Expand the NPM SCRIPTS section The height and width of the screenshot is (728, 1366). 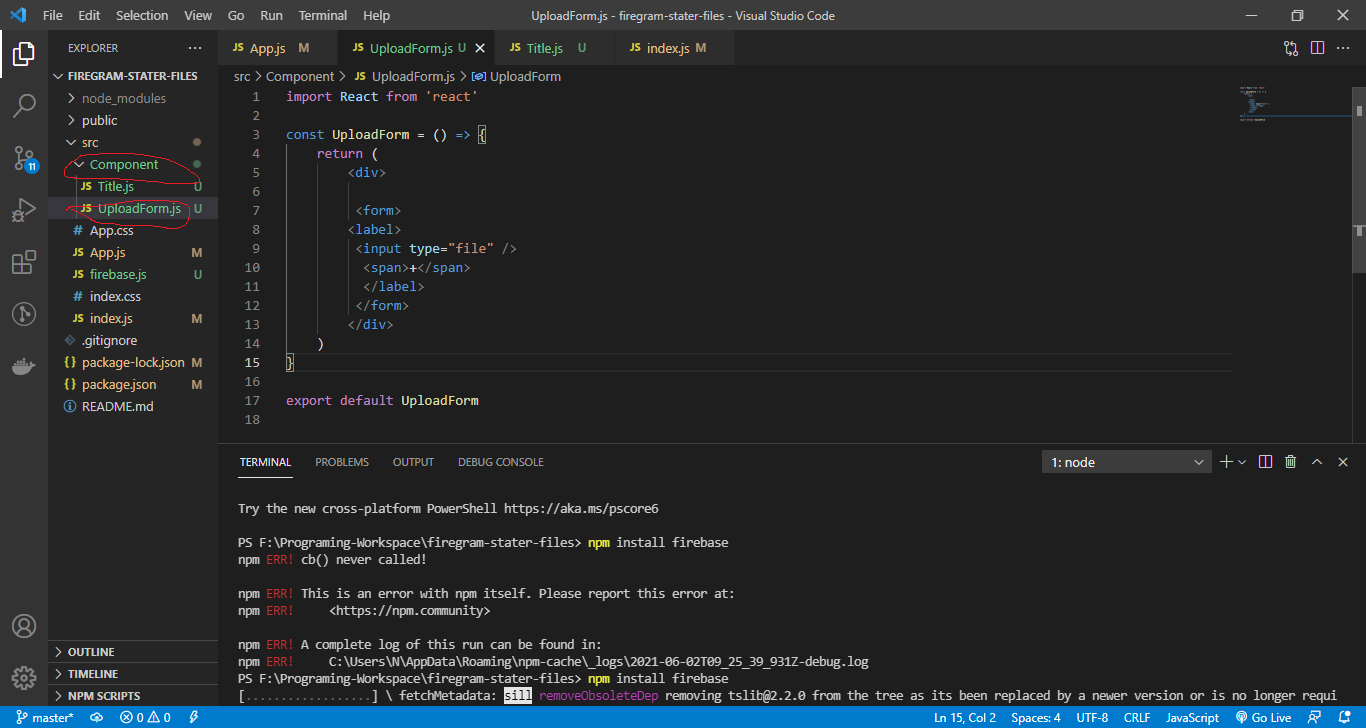click(103, 696)
